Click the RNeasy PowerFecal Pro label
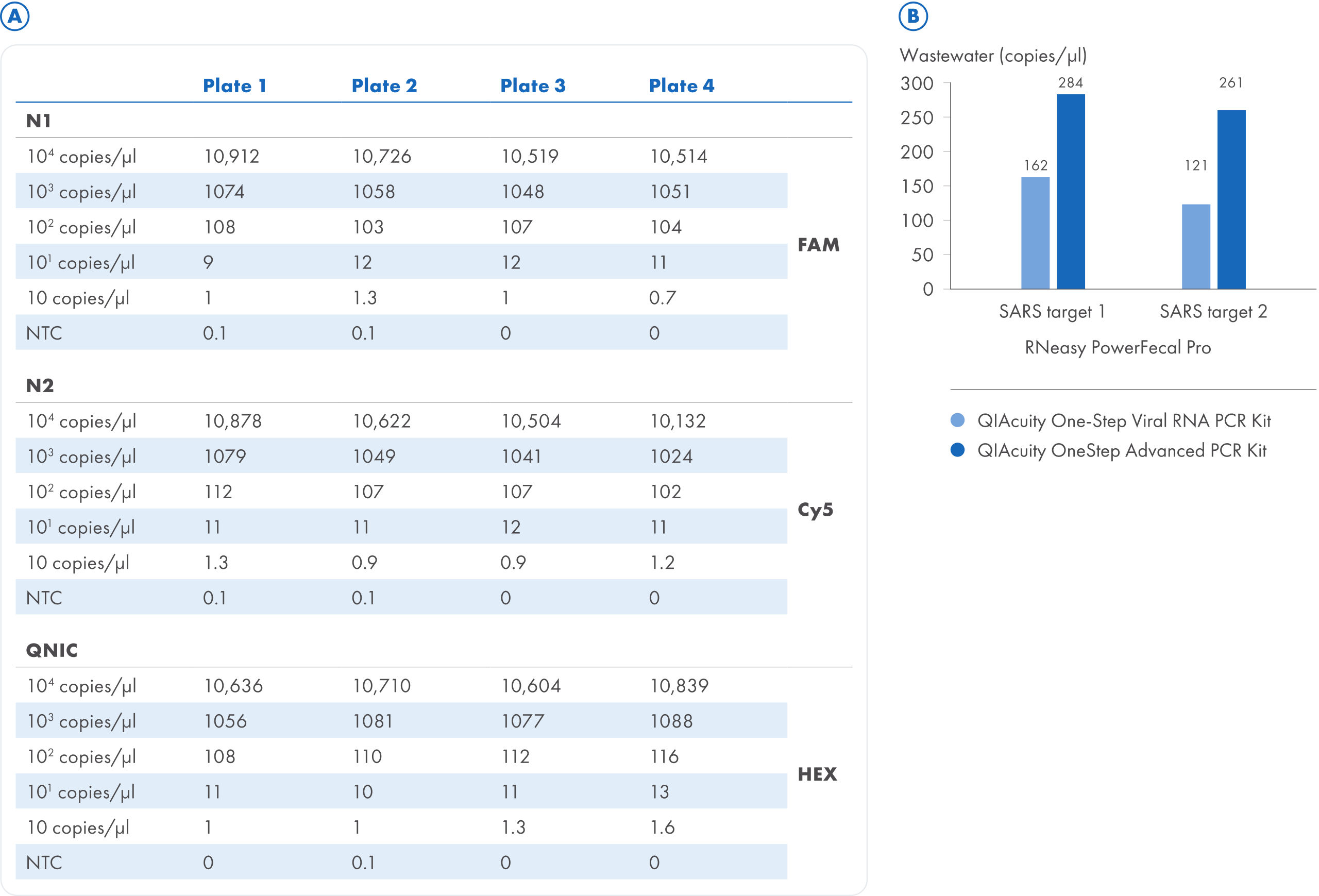The height and width of the screenshot is (896, 1319). pos(1118,347)
